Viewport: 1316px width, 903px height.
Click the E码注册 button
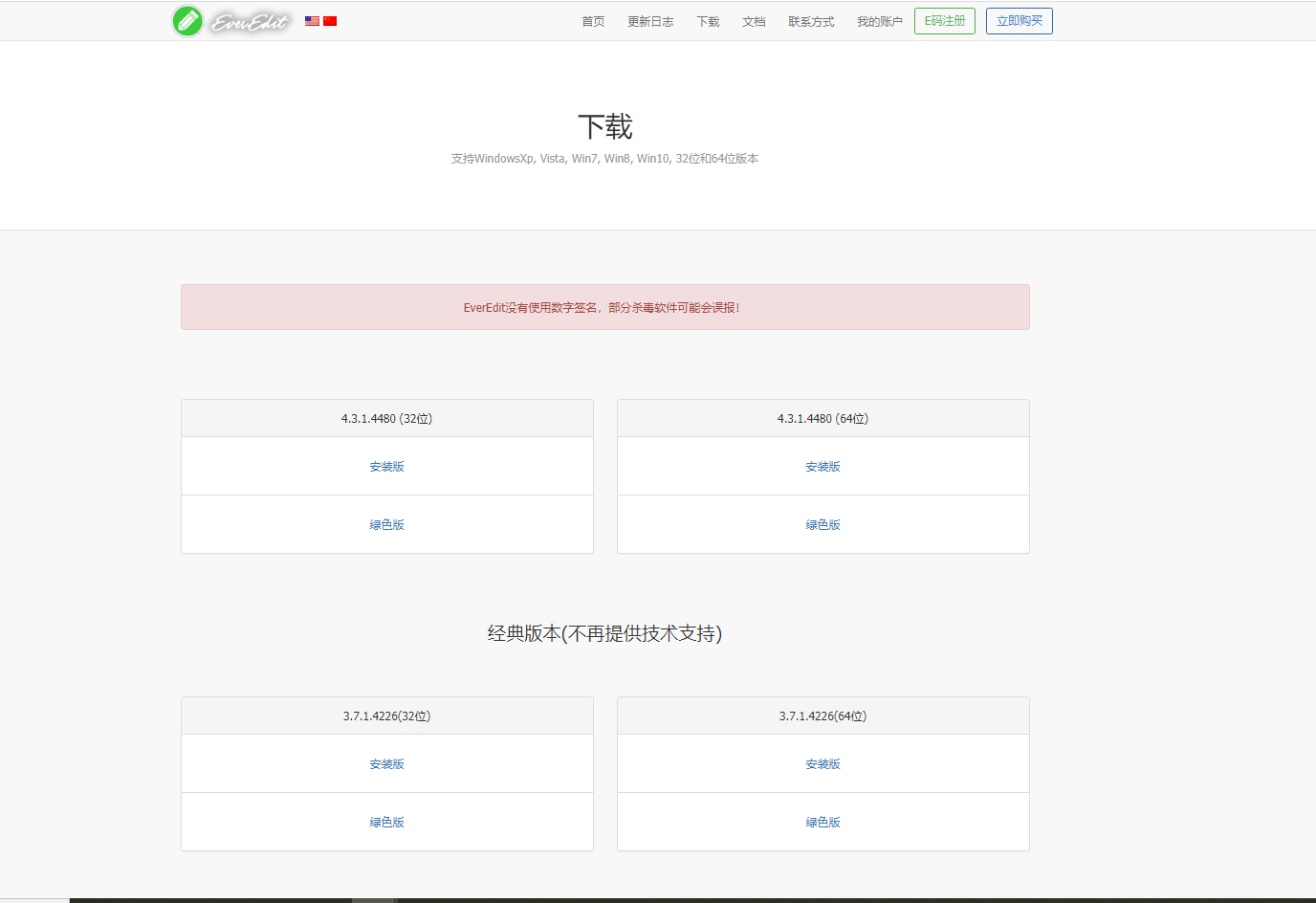click(944, 20)
